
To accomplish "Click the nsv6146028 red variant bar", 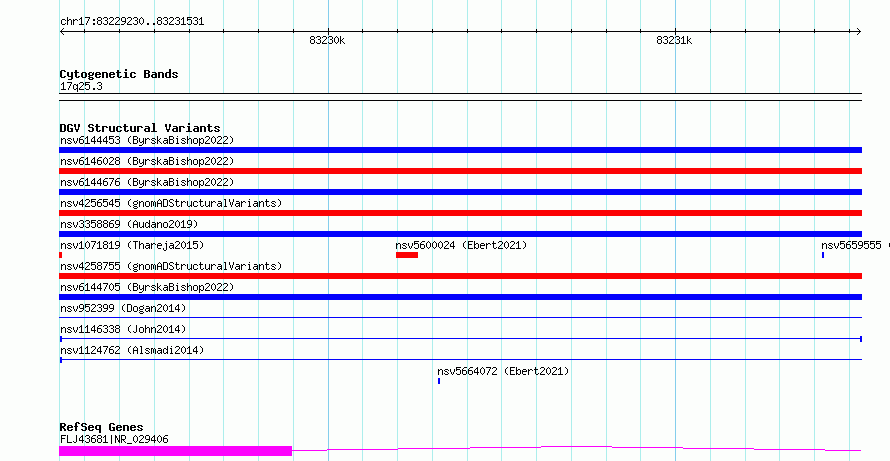I will pyautogui.click(x=460, y=171).
